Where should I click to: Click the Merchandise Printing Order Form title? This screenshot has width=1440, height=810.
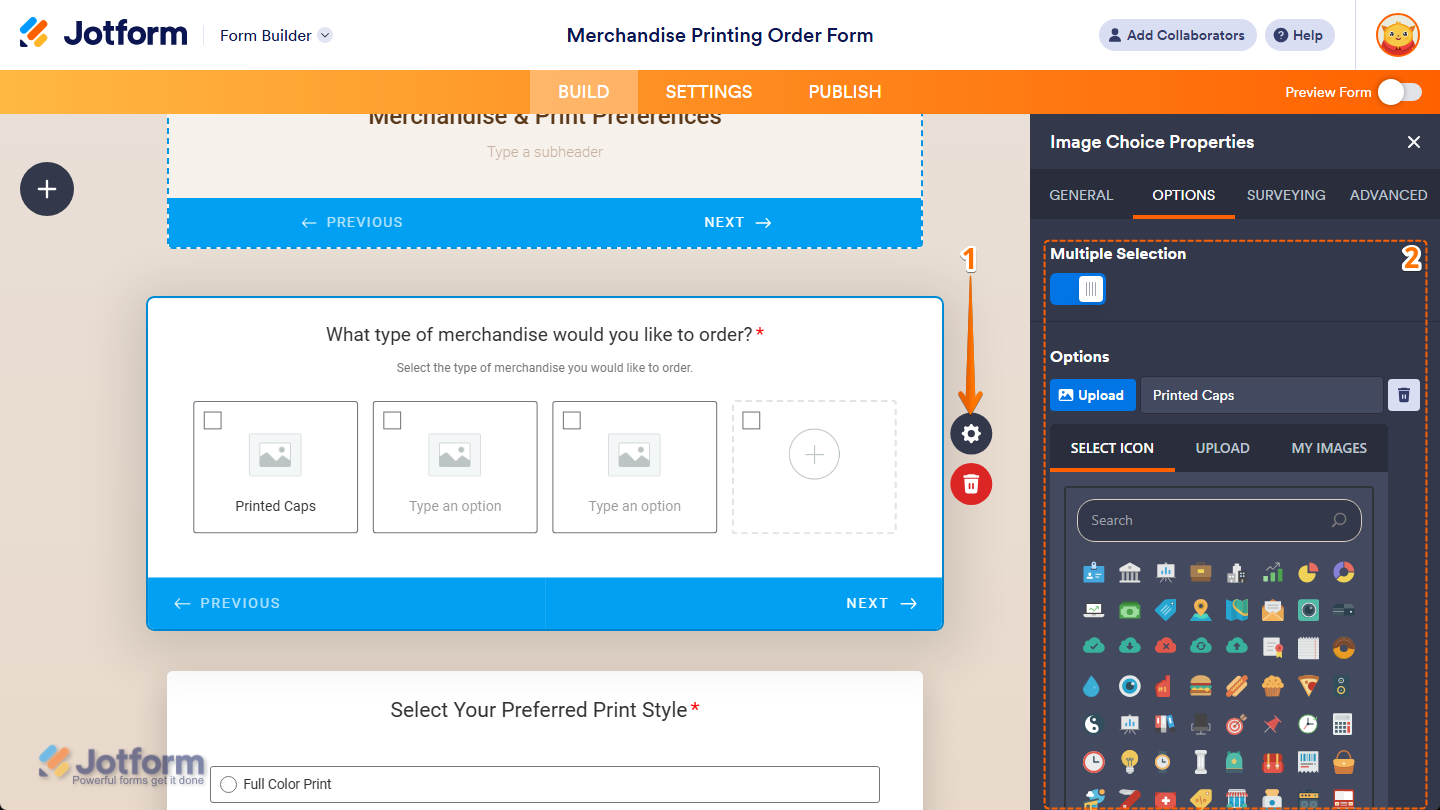tap(720, 35)
